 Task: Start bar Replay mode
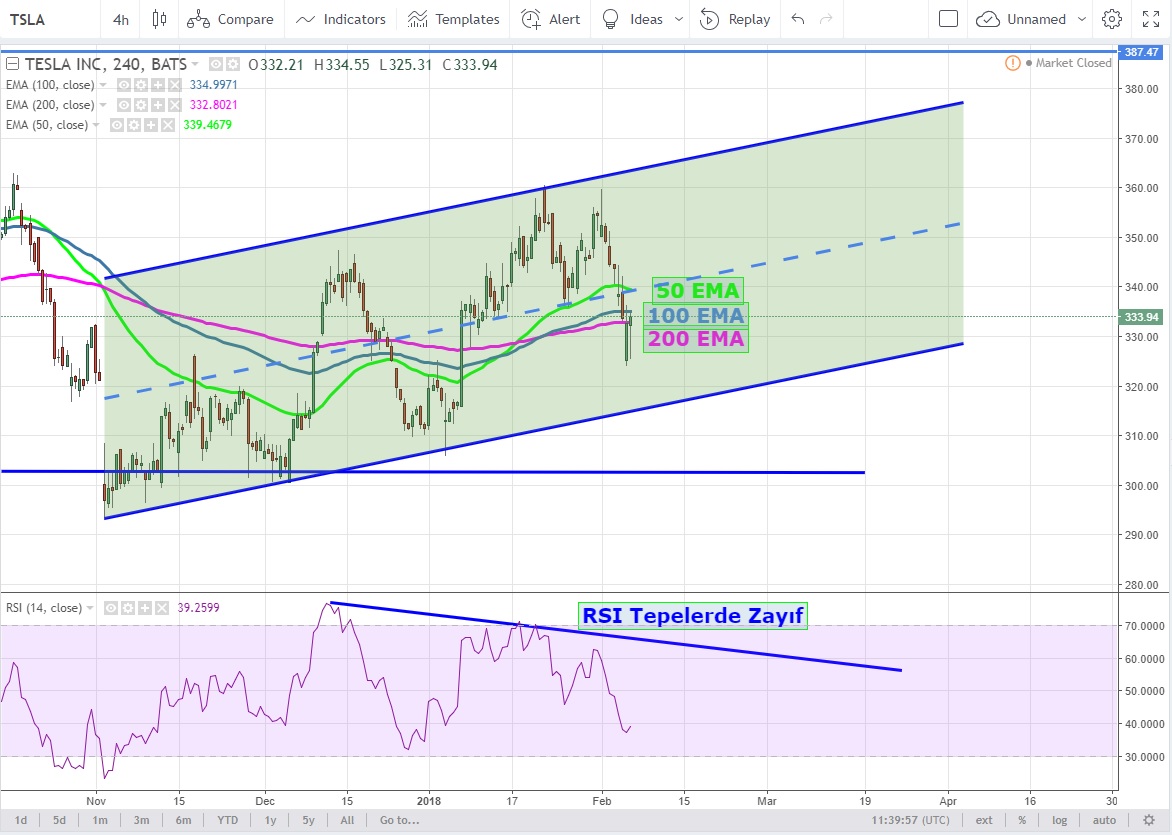pos(735,19)
